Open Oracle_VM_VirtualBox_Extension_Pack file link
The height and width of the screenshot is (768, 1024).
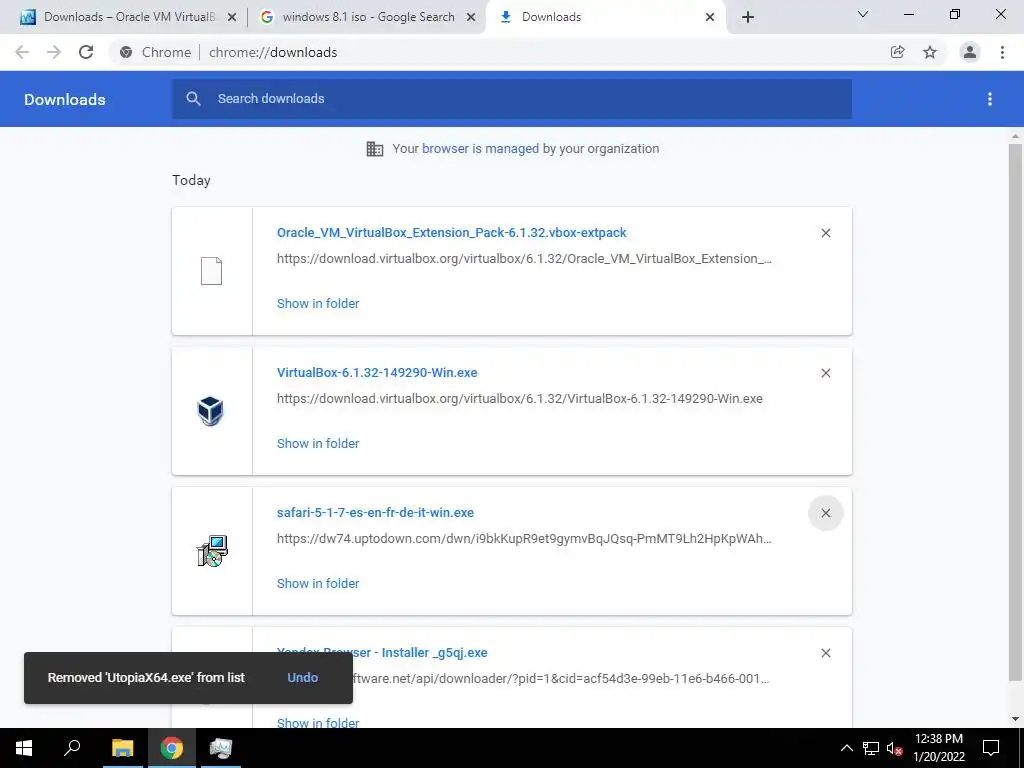click(x=451, y=232)
